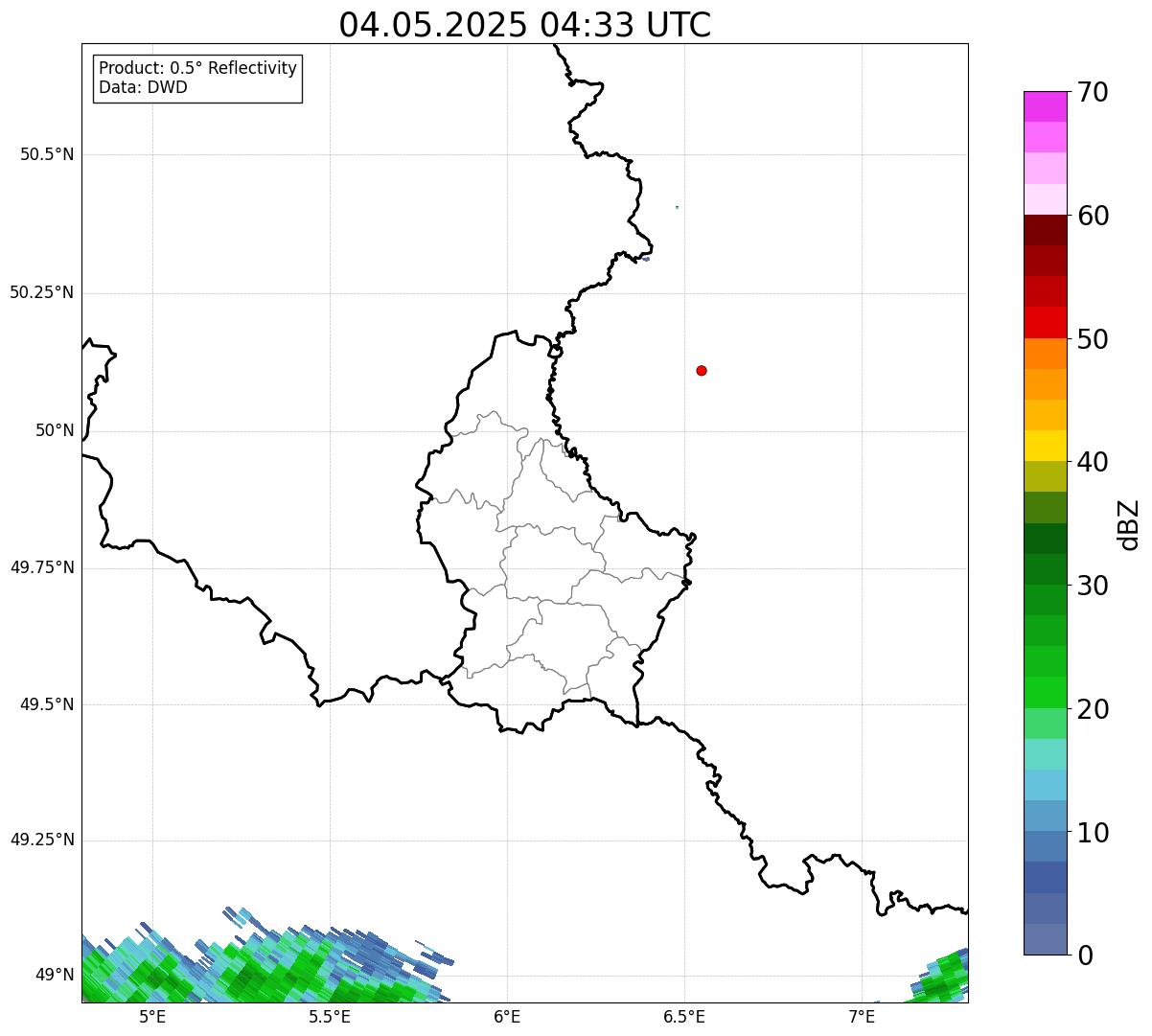The image size is (1152, 1036).
Task: Click the 49.75°N latitude label
Action: click(42, 567)
